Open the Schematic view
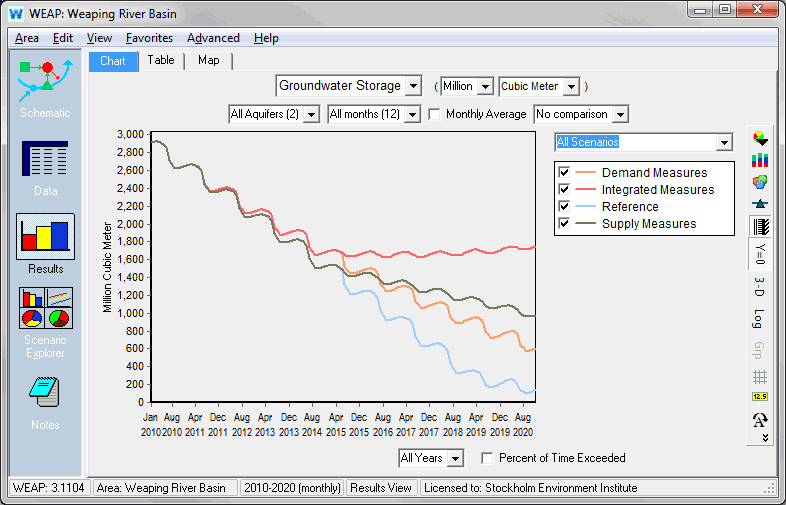The width and height of the screenshot is (786, 505). pyautogui.click(x=45, y=85)
